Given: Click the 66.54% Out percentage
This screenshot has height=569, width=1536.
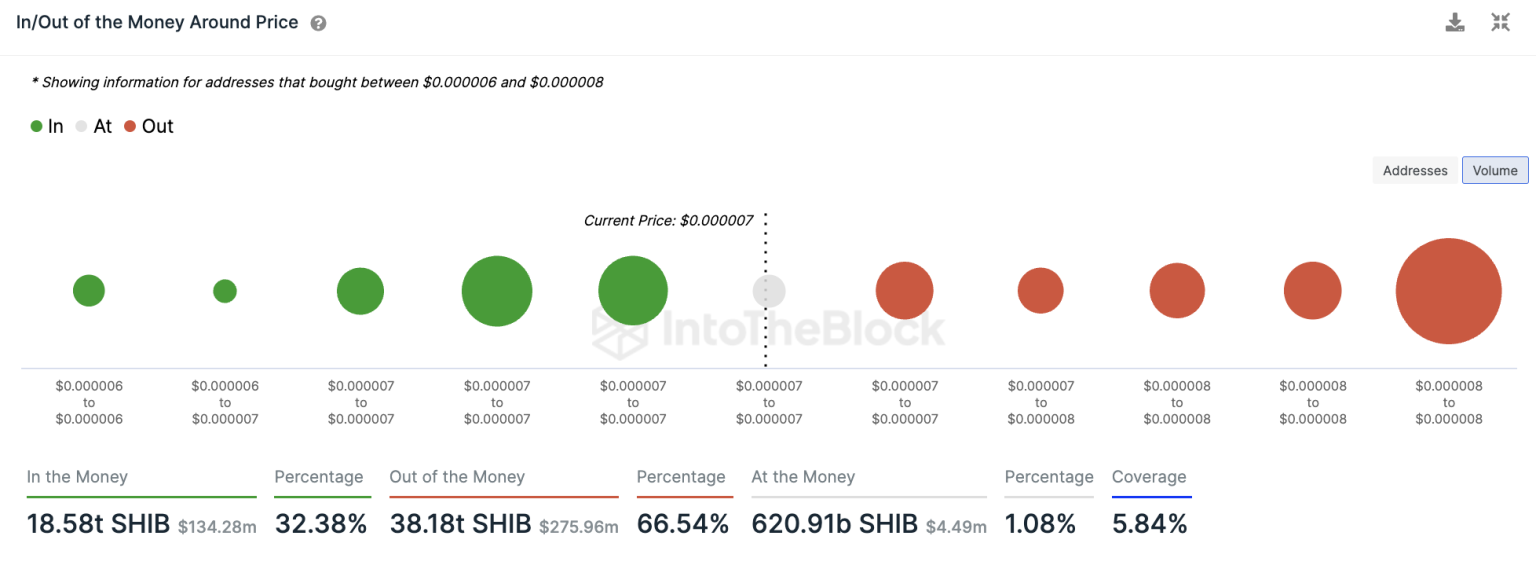Looking at the screenshot, I should [x=683, y=523].
